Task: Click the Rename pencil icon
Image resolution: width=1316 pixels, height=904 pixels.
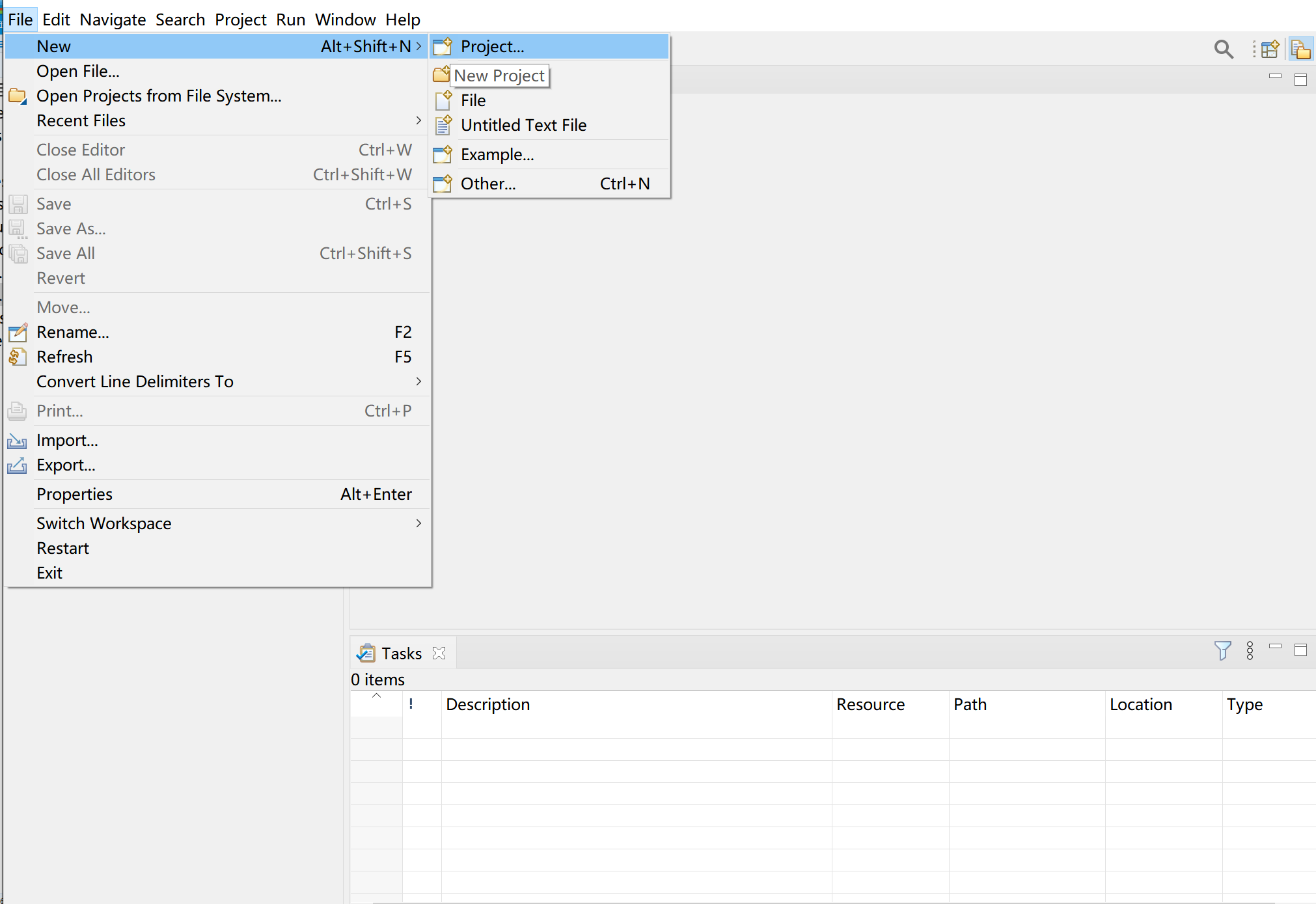Action: coord(18,332)
